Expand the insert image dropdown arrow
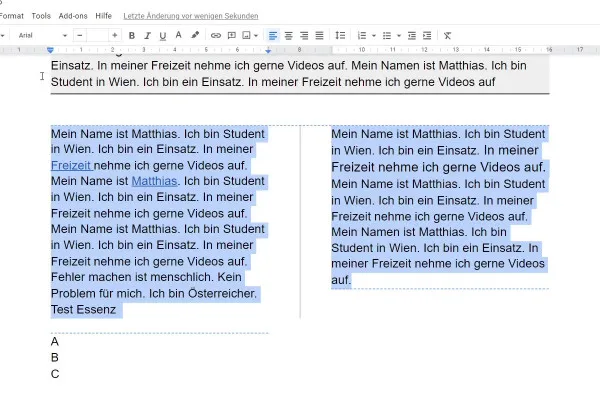The height and width of the screenshot is (400, 600). click(x=256, y=36)
